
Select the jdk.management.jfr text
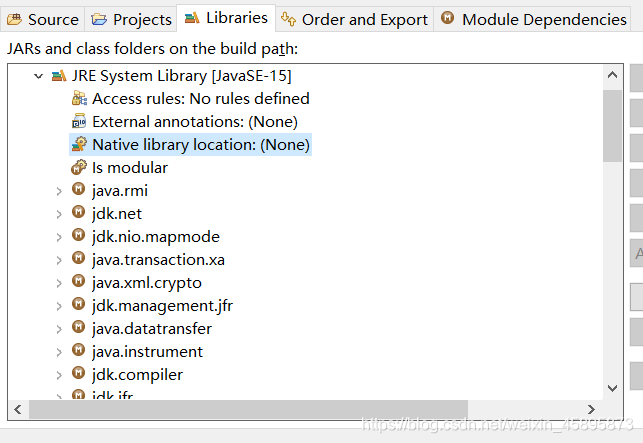[162, 306]
